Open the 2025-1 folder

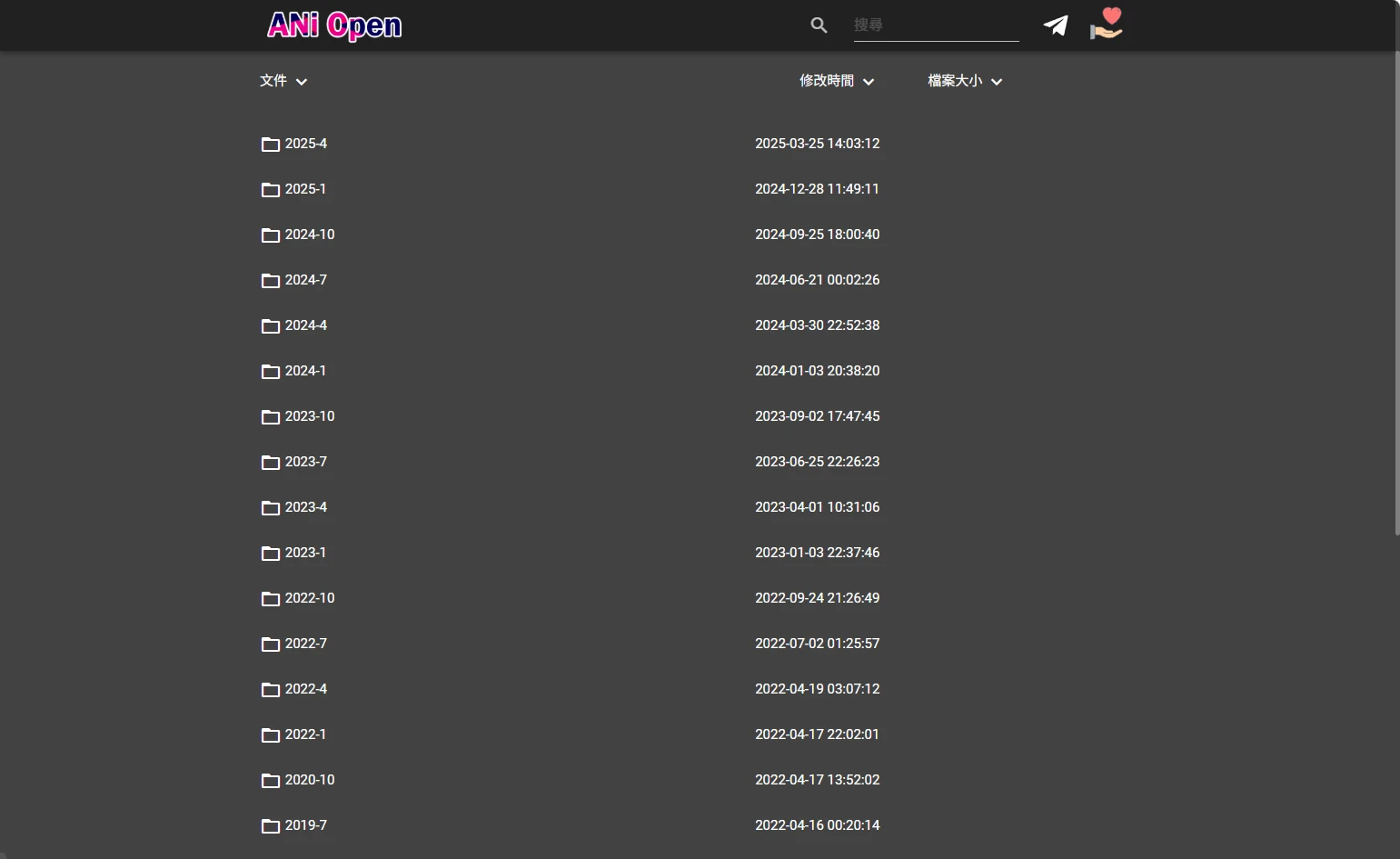tap(305, 189)
